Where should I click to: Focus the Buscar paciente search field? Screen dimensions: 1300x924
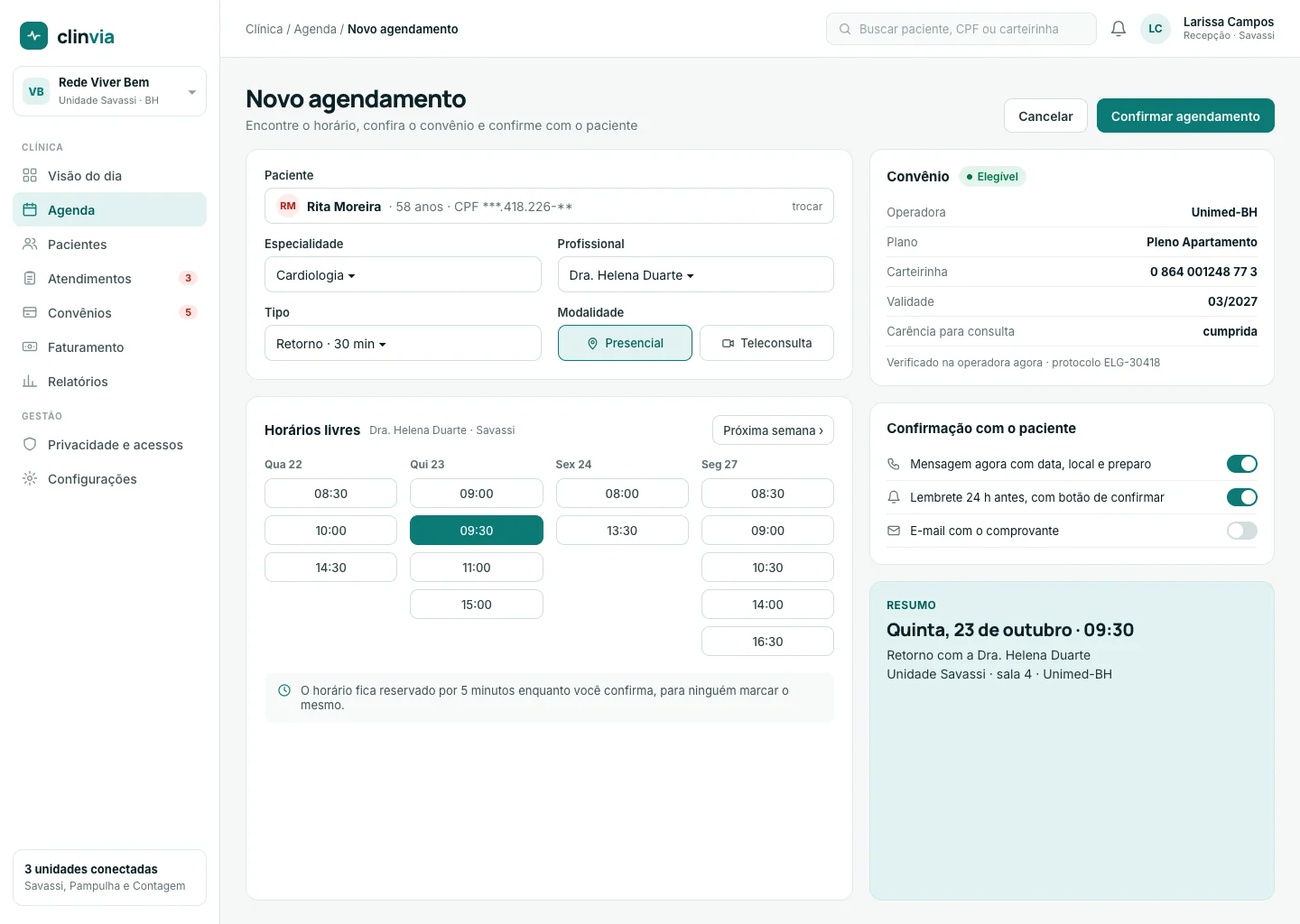[961, 29]
